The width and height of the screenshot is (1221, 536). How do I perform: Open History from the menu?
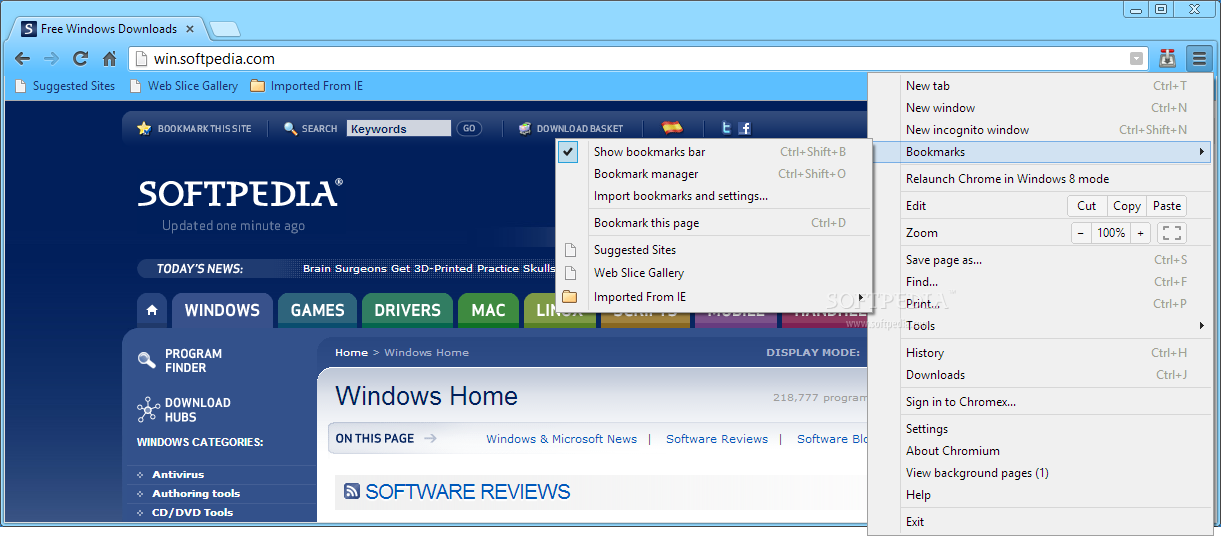(x=1039, y=353)
